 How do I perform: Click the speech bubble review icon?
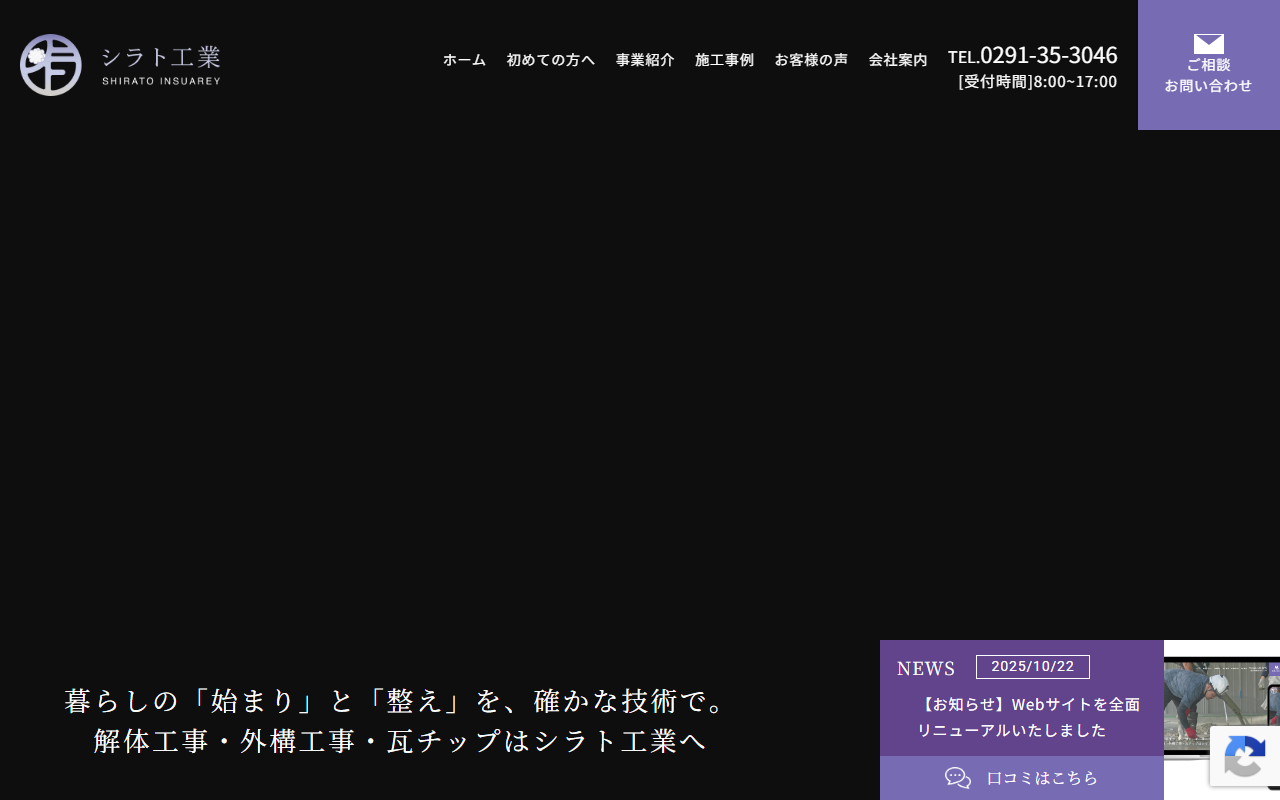(958, 778)
